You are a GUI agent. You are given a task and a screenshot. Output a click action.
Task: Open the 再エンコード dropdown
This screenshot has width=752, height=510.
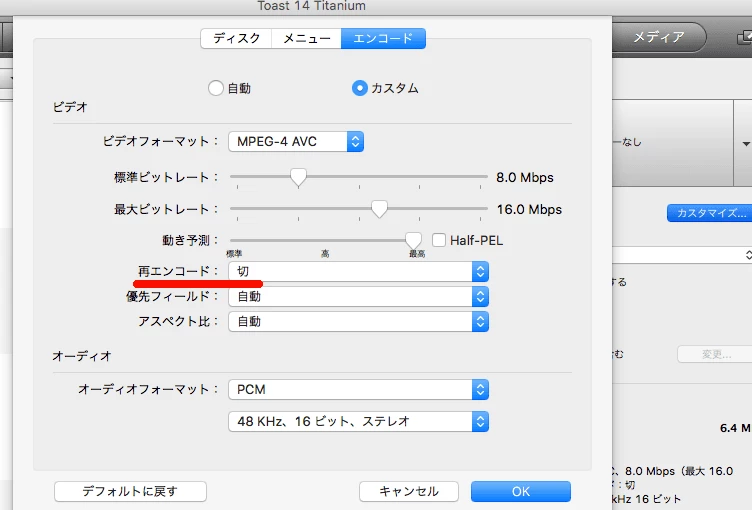pyautogui.click(x=358, y=272)
